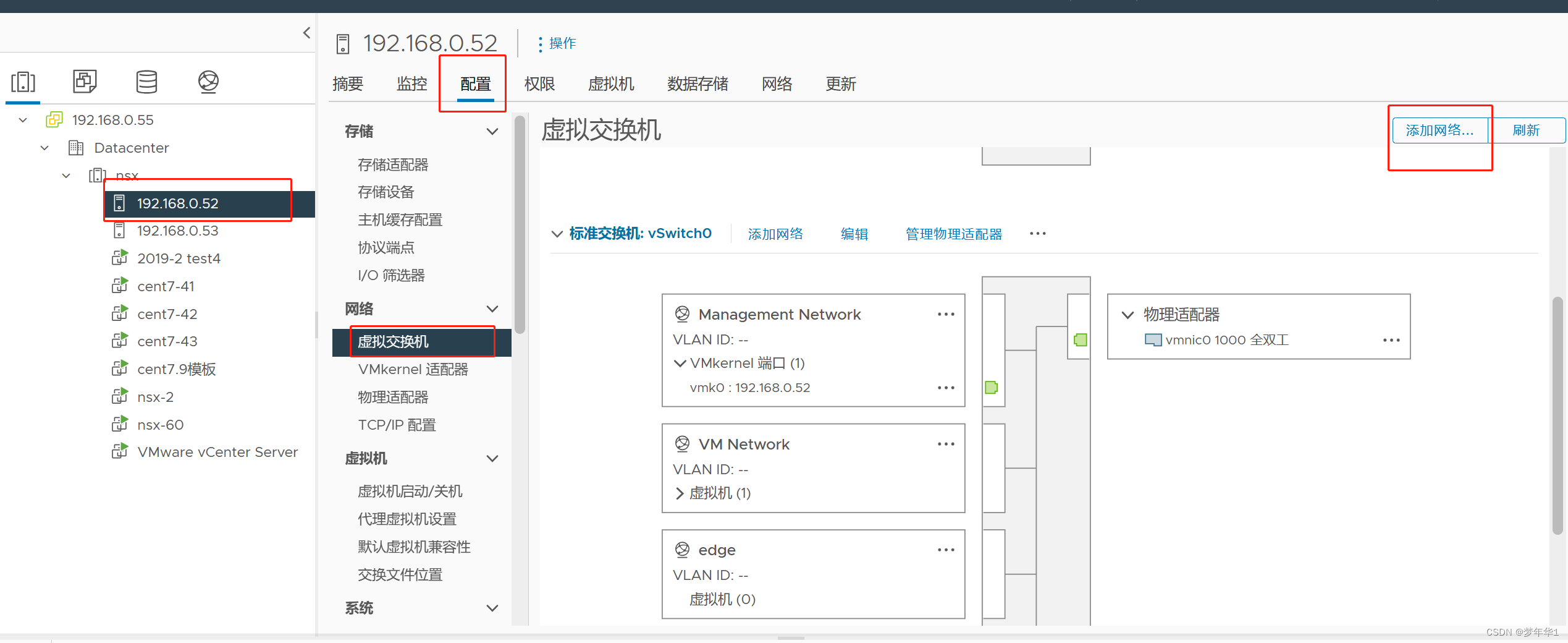The width and height of the screenshot is (1568, 643).
Task: Click the Management Network port group icon
Action: 682,314
